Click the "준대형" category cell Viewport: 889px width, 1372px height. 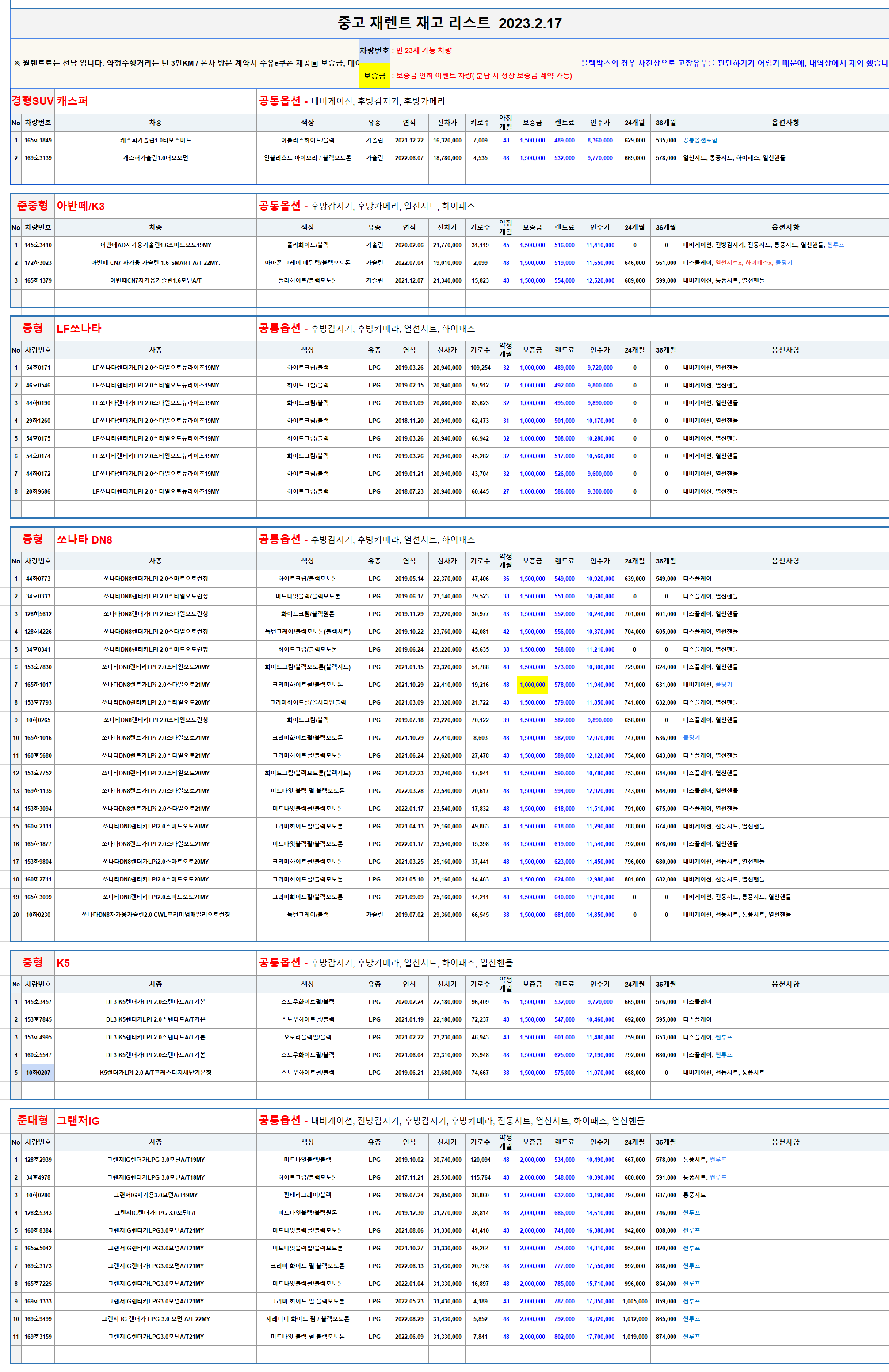coord(32,1121)
